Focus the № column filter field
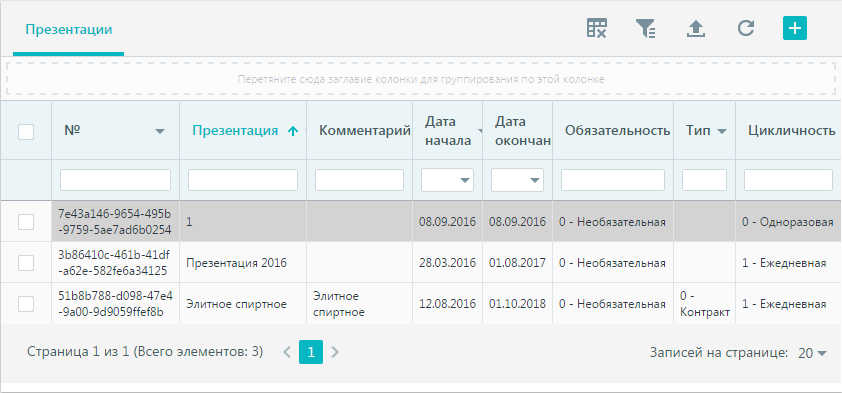 (115, 180)
